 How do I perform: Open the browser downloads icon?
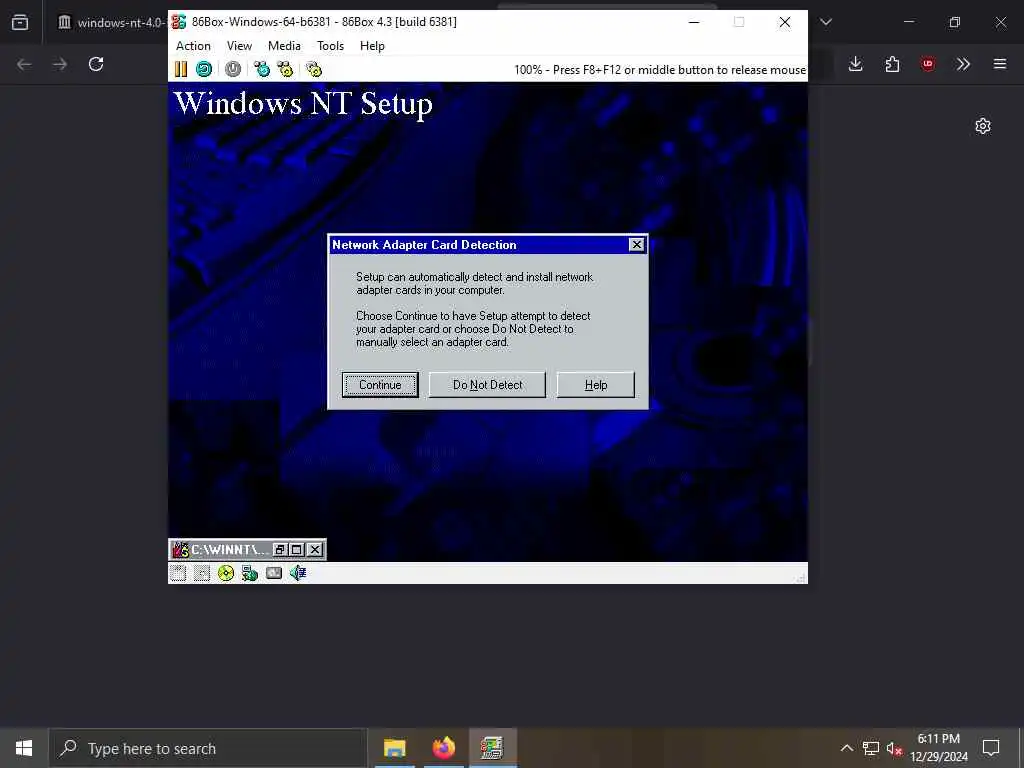856,64
